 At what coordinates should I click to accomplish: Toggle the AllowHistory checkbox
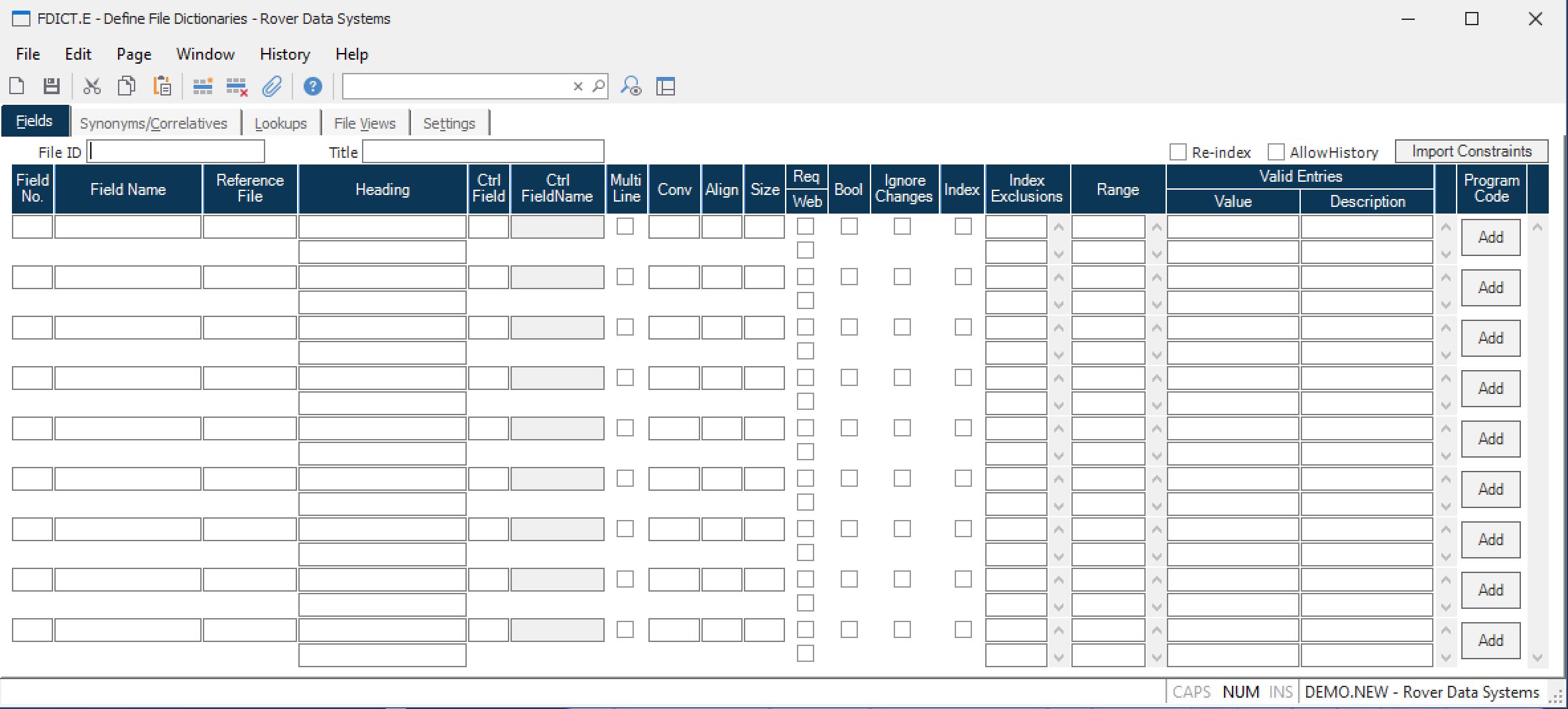(1276, 152)
